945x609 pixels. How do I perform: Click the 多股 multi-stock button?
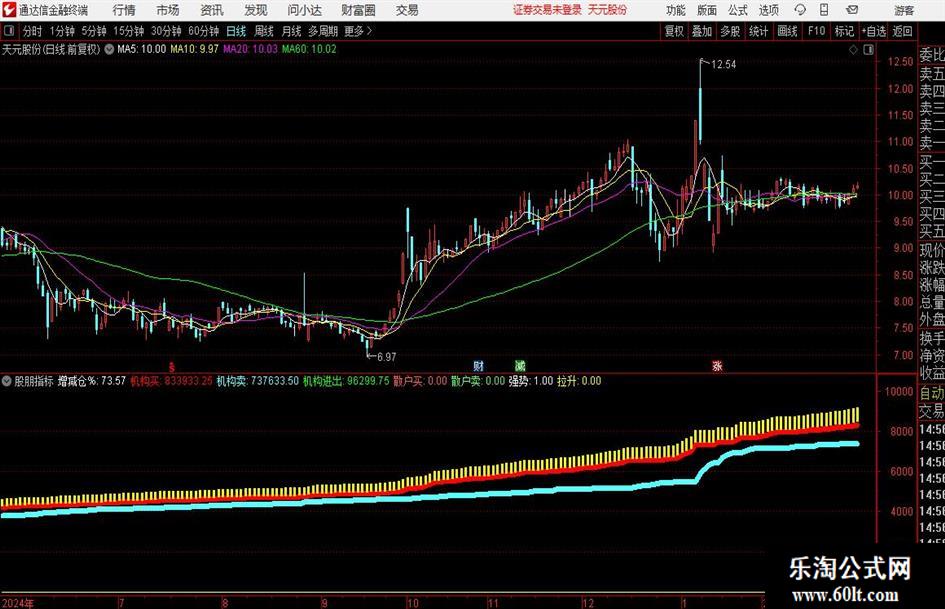coord(730,31)
